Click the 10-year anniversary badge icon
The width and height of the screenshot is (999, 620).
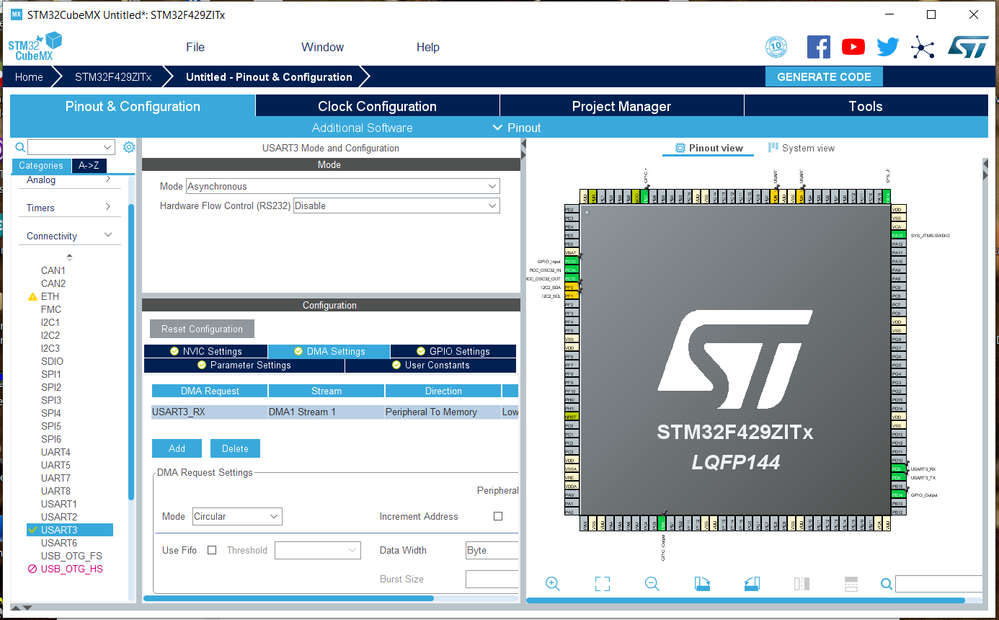click(x=776, y=47)
